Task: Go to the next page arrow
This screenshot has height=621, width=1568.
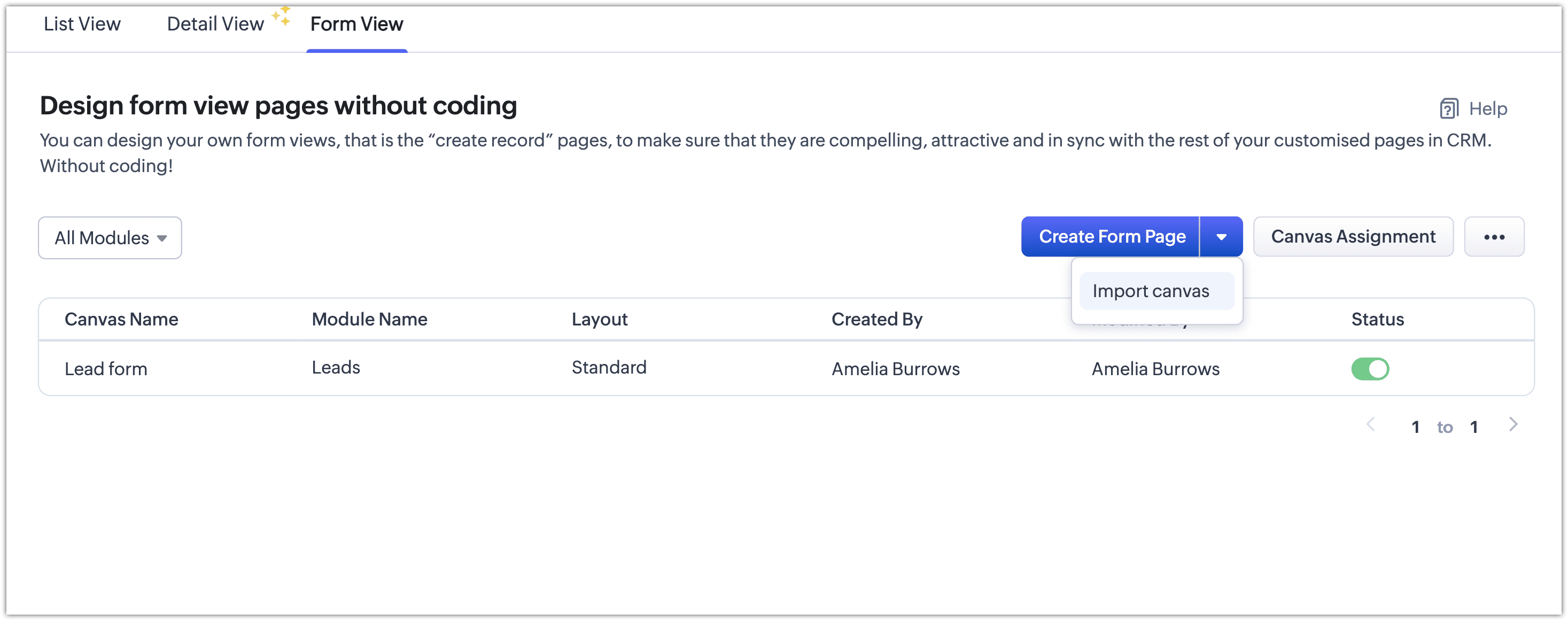Action: point(1513,425)
